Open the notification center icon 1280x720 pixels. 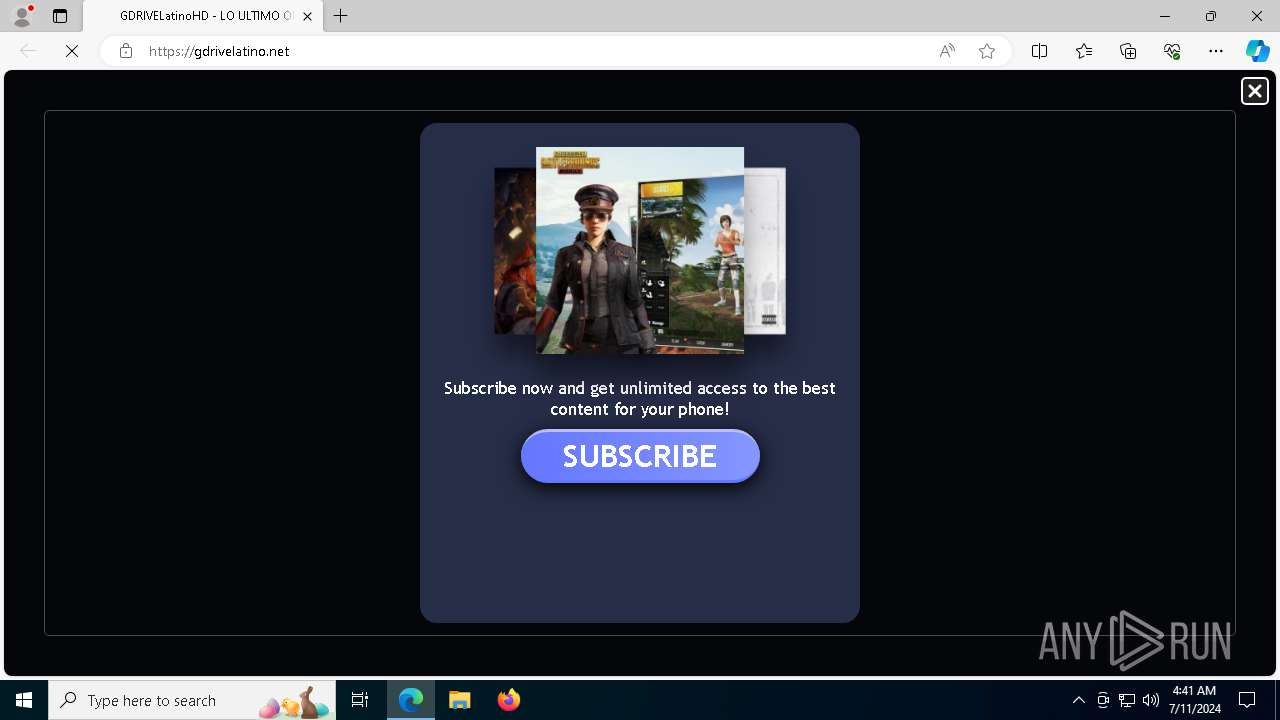(1247, 700)
